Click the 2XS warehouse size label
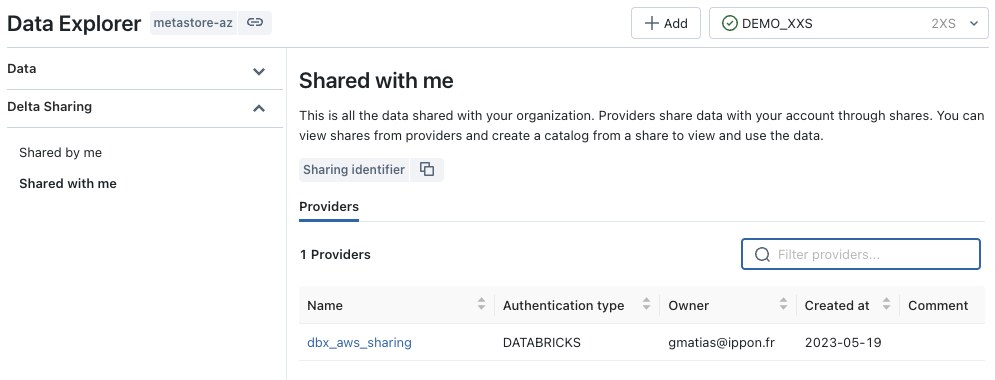This screenshot has width=995, height=380. [x=944, y=23]
